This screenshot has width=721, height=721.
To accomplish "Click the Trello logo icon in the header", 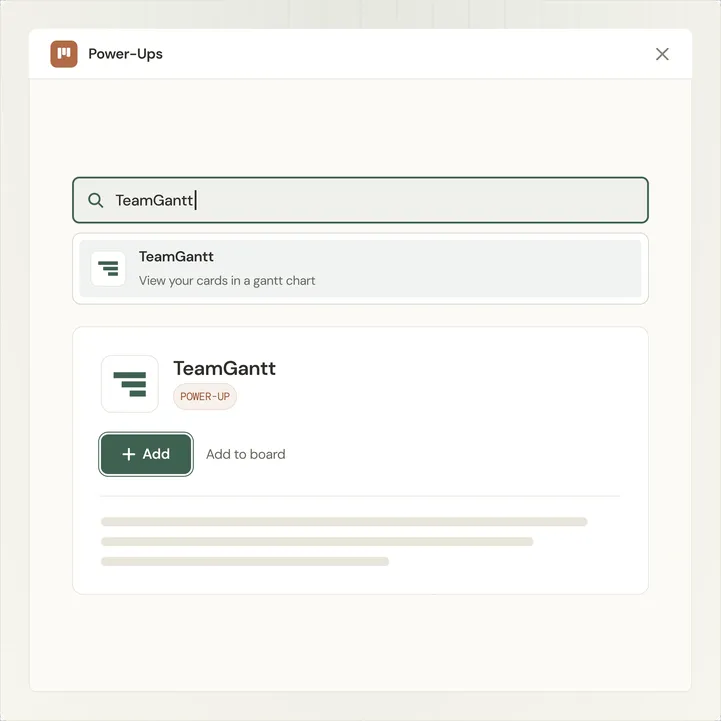I will click(64, 54).
